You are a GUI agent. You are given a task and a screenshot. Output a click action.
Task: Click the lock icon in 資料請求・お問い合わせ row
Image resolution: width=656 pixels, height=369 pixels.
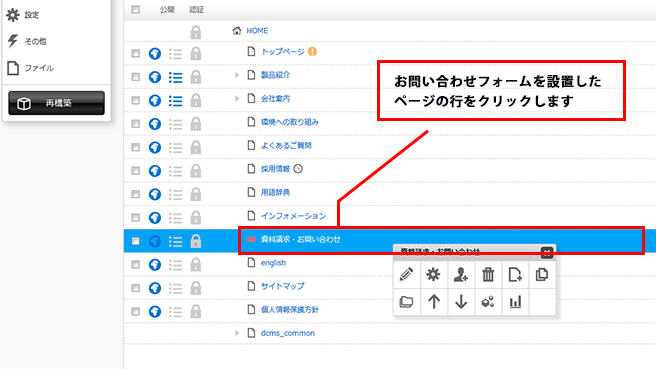pos(195,241)
